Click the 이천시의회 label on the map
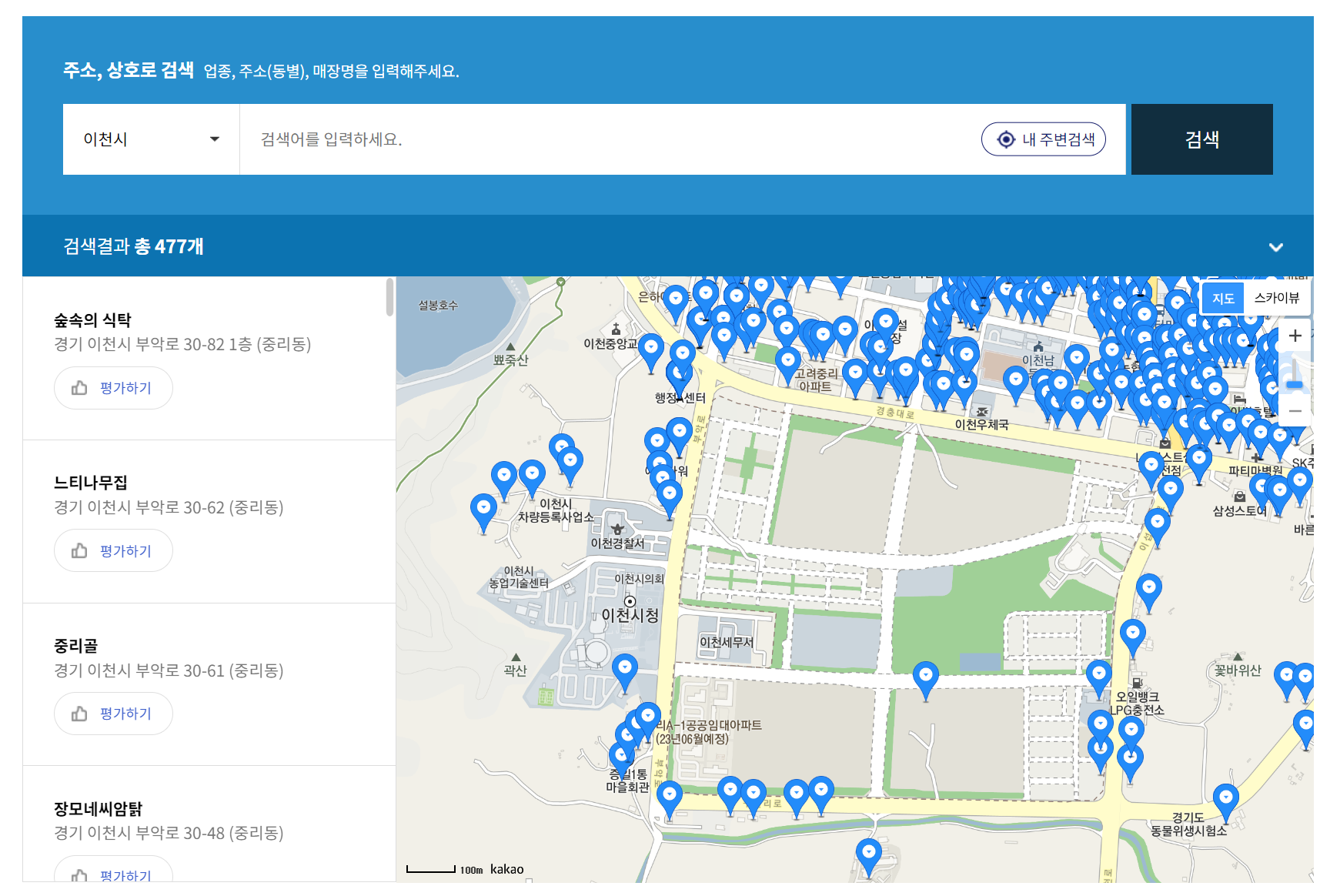Image resolution: width=1330 pixels, height=896 pixels. click(639, 579)
